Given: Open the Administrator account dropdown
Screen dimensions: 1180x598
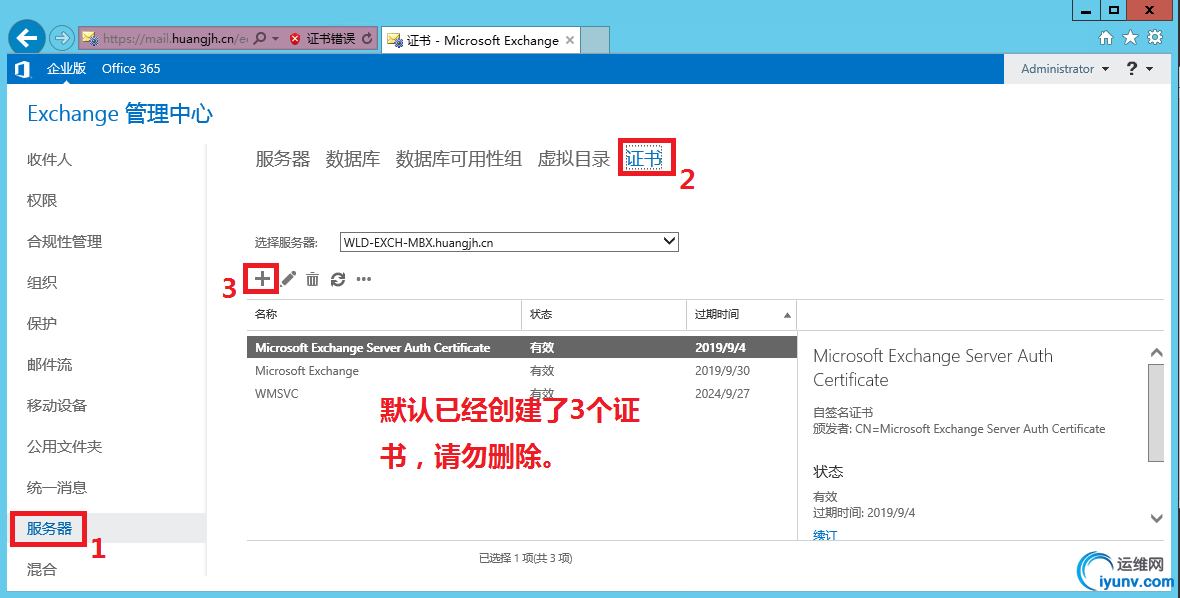Looking at the screenshot, I should (x=1065, y=68).
